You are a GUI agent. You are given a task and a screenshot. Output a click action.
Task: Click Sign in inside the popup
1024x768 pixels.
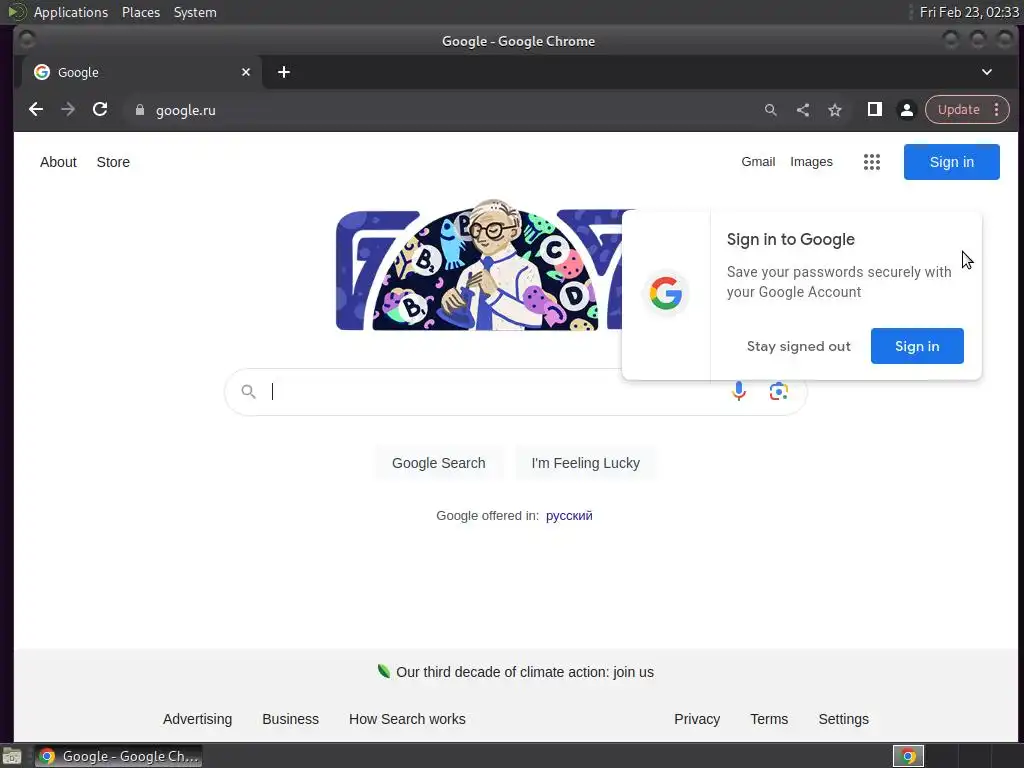tap(917, 346)
